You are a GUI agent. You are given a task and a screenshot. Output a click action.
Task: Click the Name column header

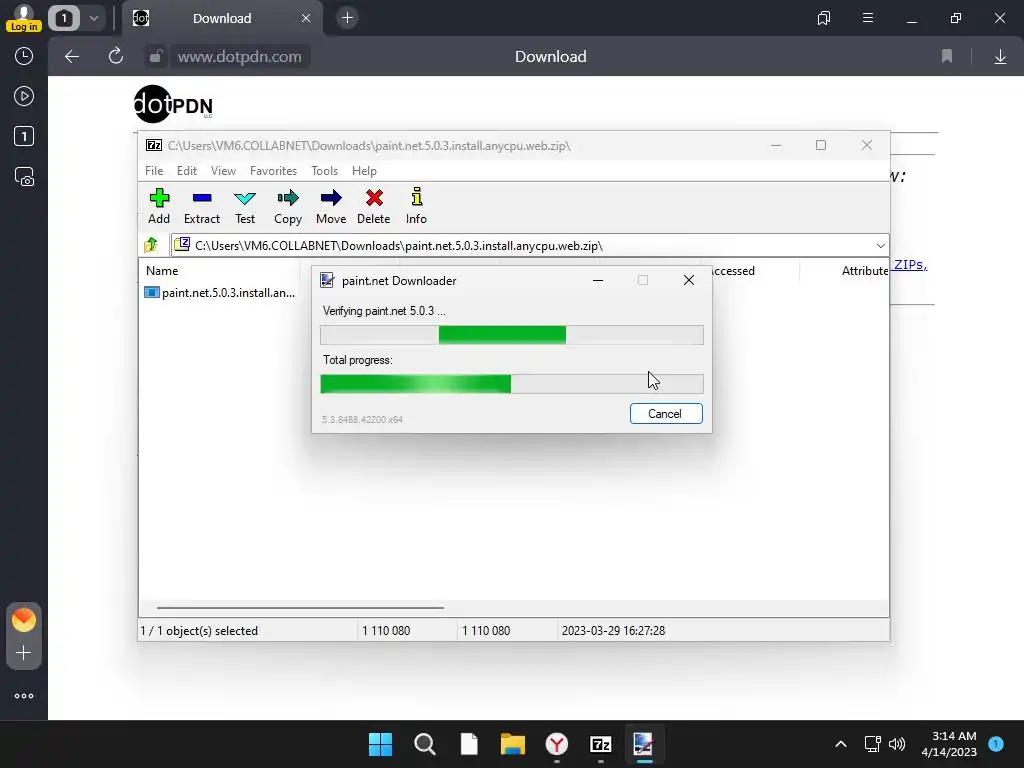tap(162, 270)
